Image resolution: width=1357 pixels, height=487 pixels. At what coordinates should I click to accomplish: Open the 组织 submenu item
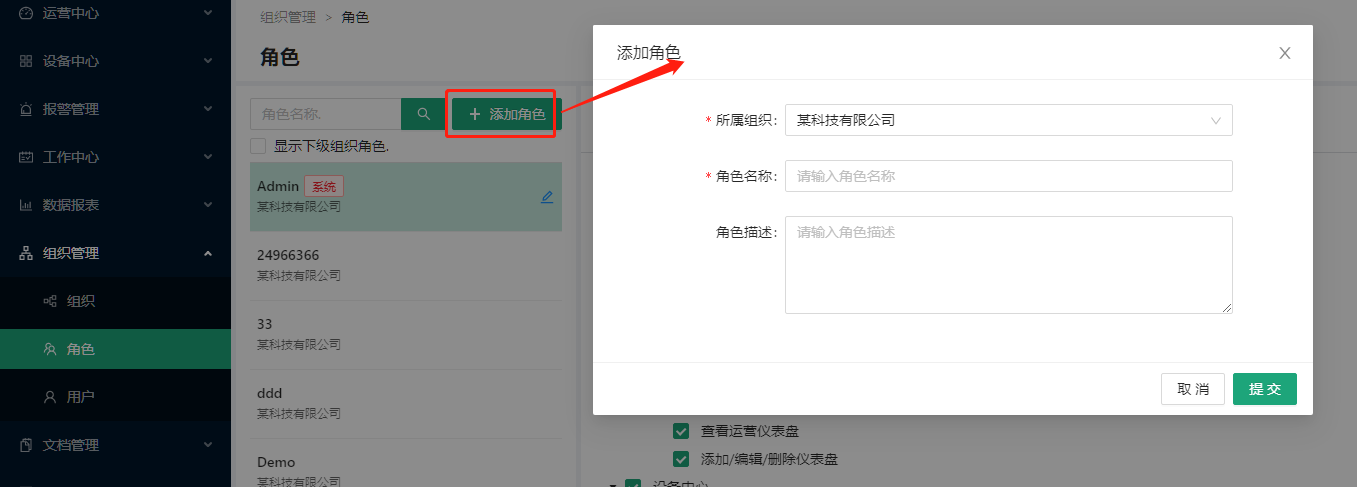pyautogui.click(x=80, y=301)
